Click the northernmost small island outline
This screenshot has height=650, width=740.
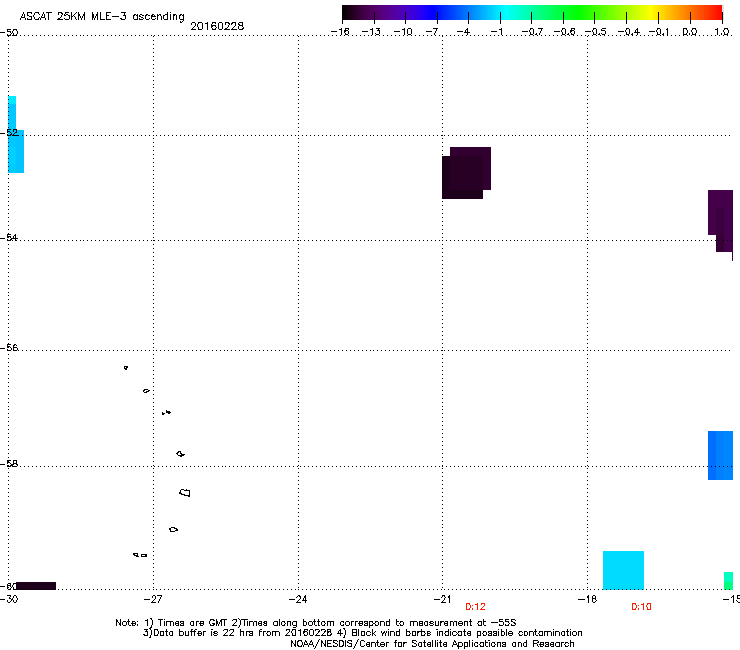pos(126,367)
